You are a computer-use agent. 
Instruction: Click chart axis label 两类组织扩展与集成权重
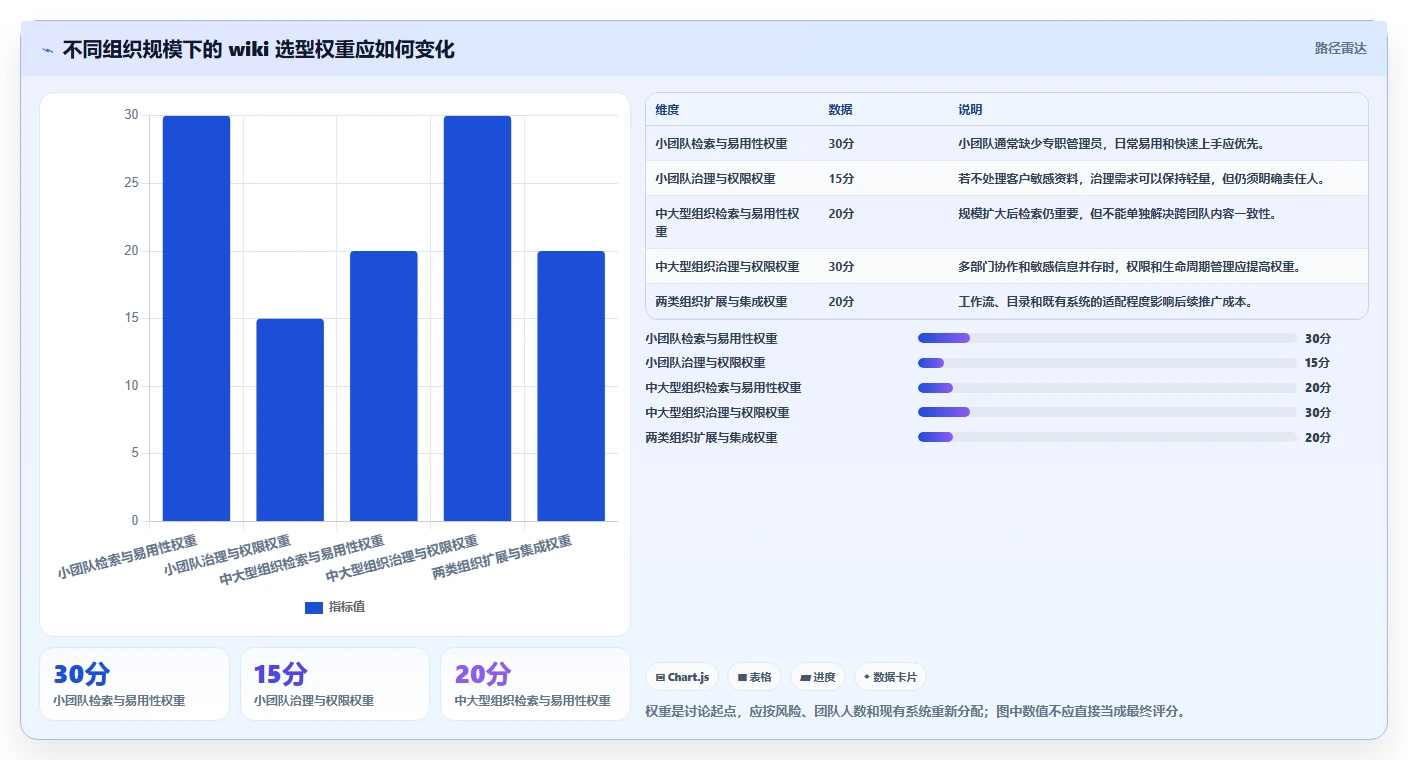pos(502,558)
